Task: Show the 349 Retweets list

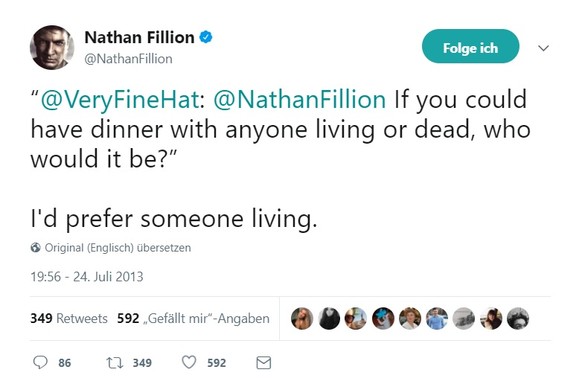Action: point(69,318)
